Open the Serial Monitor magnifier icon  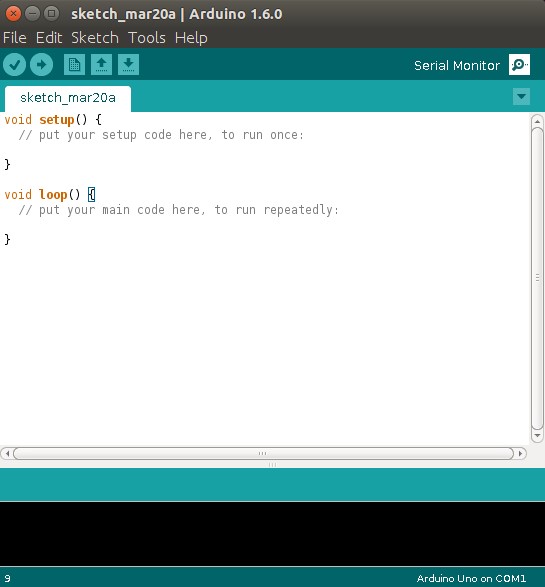click(x=519, y=65)
